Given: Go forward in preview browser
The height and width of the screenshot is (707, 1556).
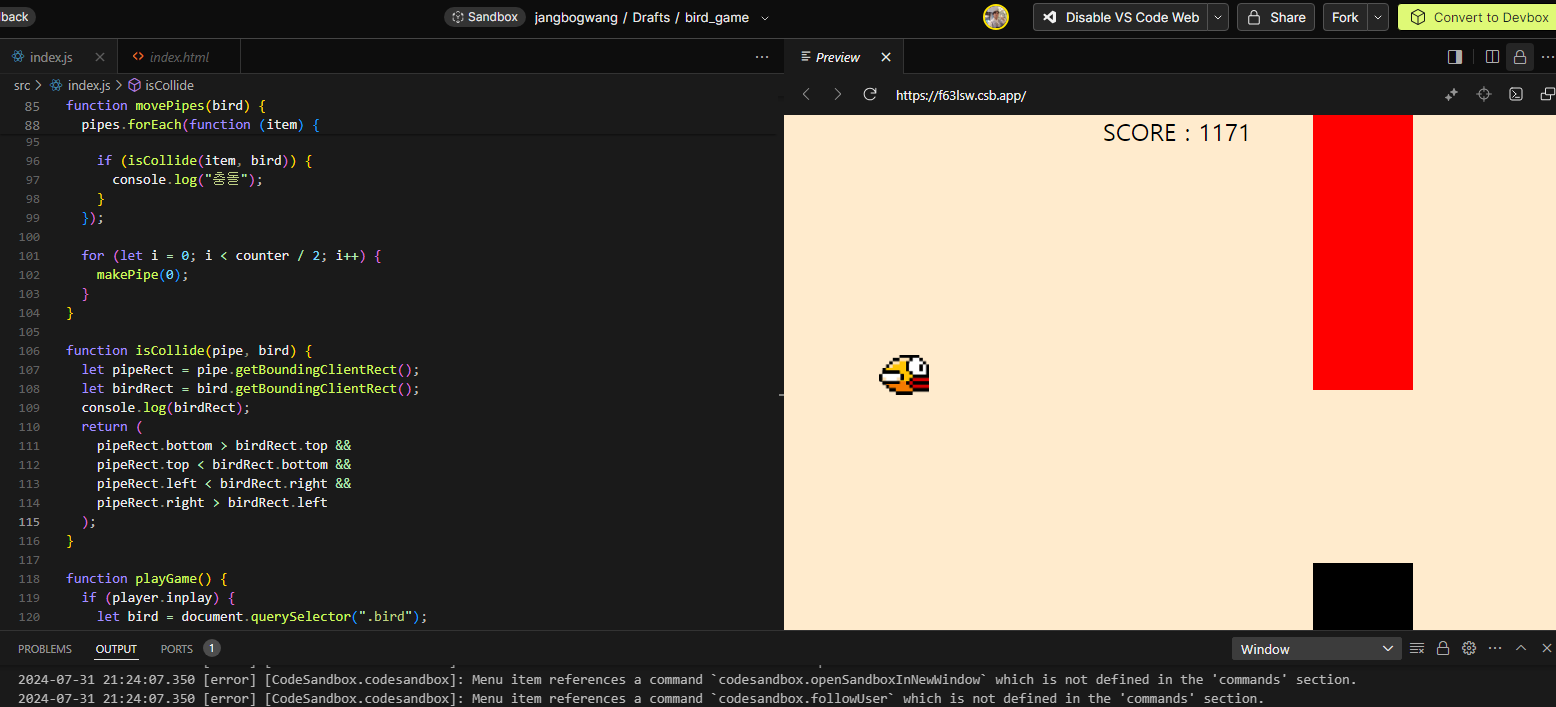Looking at the screenshot, I should (838, 94).
